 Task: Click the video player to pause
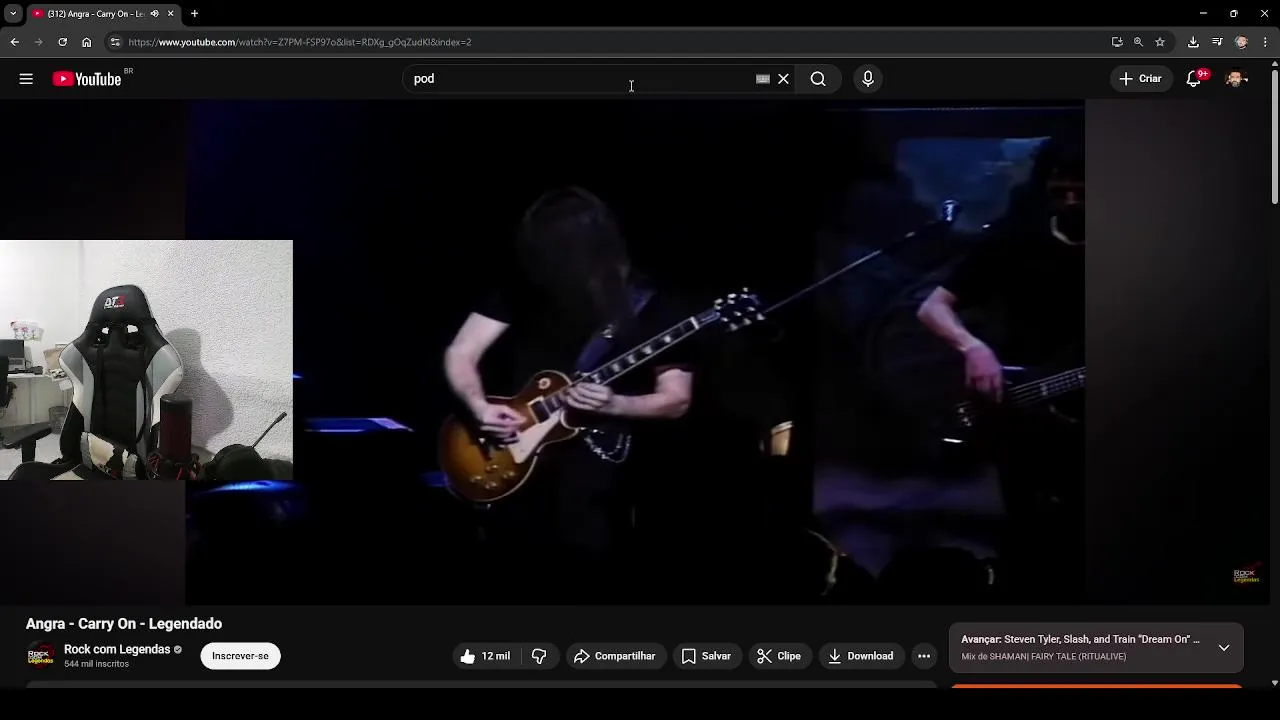tap(635, 350)
